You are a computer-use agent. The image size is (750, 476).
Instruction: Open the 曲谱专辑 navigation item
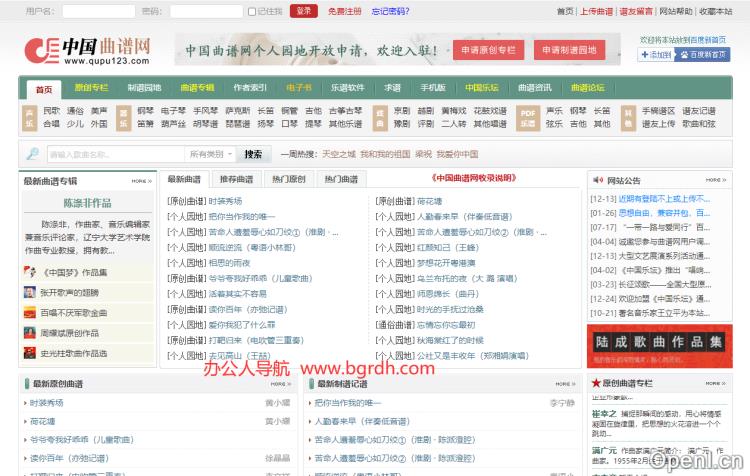click(197, 88)
